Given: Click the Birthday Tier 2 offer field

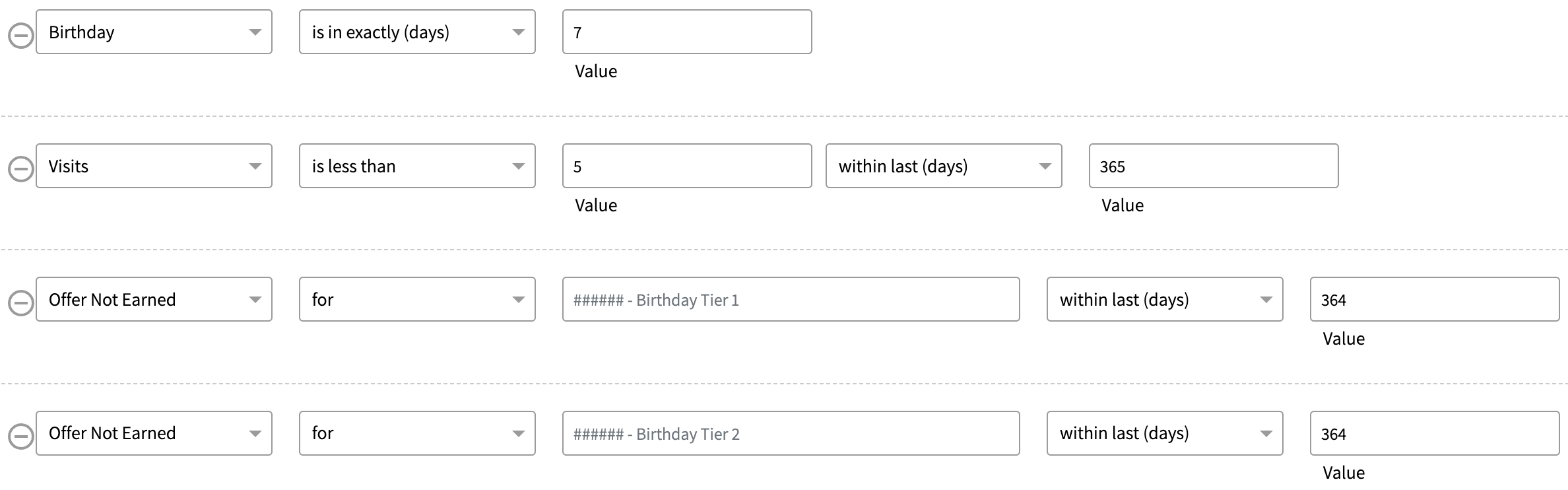Looking at the screenshot, I should 791,433.
